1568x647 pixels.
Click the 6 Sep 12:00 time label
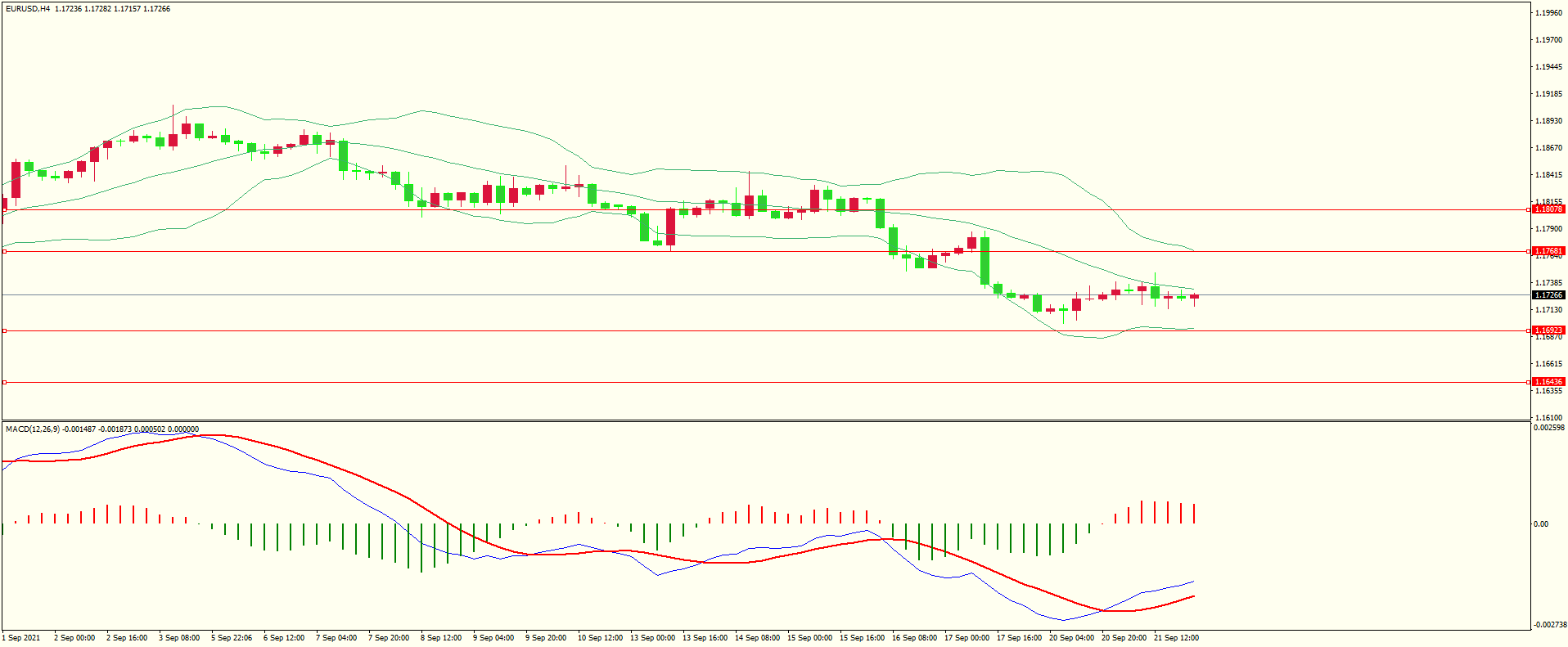pos(284,638)
